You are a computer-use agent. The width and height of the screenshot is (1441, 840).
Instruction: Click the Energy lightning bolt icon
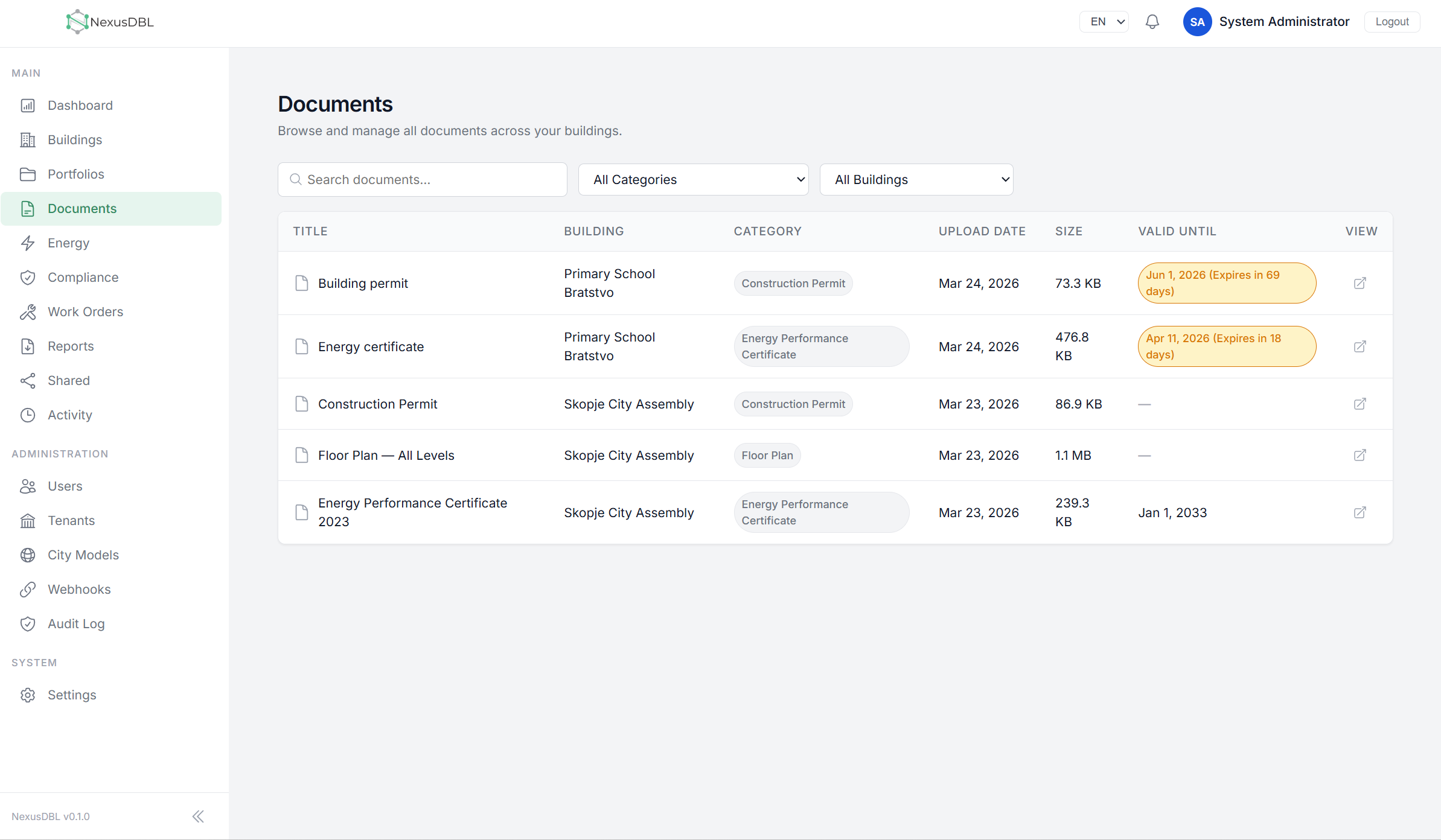[28, 243]
